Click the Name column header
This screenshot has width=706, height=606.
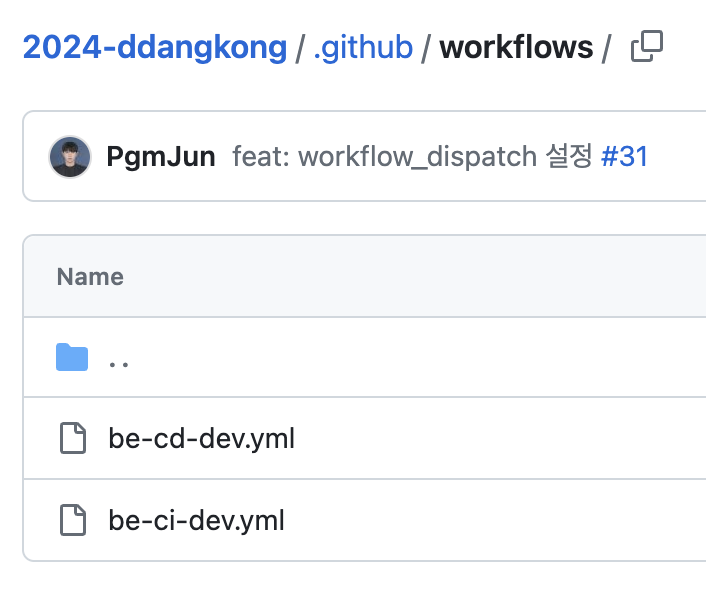90,276
